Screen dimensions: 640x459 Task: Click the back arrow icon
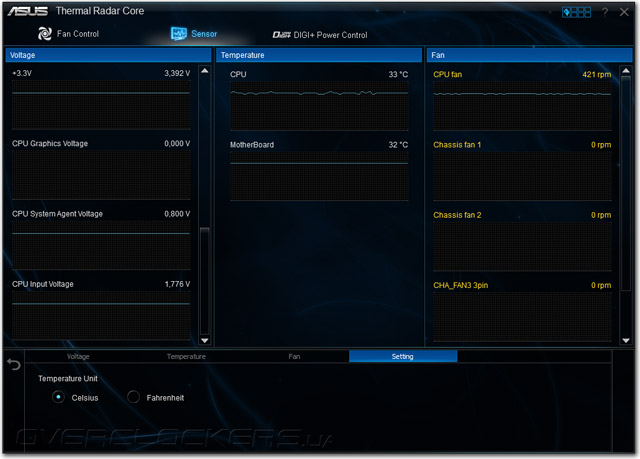pos(14,364)
